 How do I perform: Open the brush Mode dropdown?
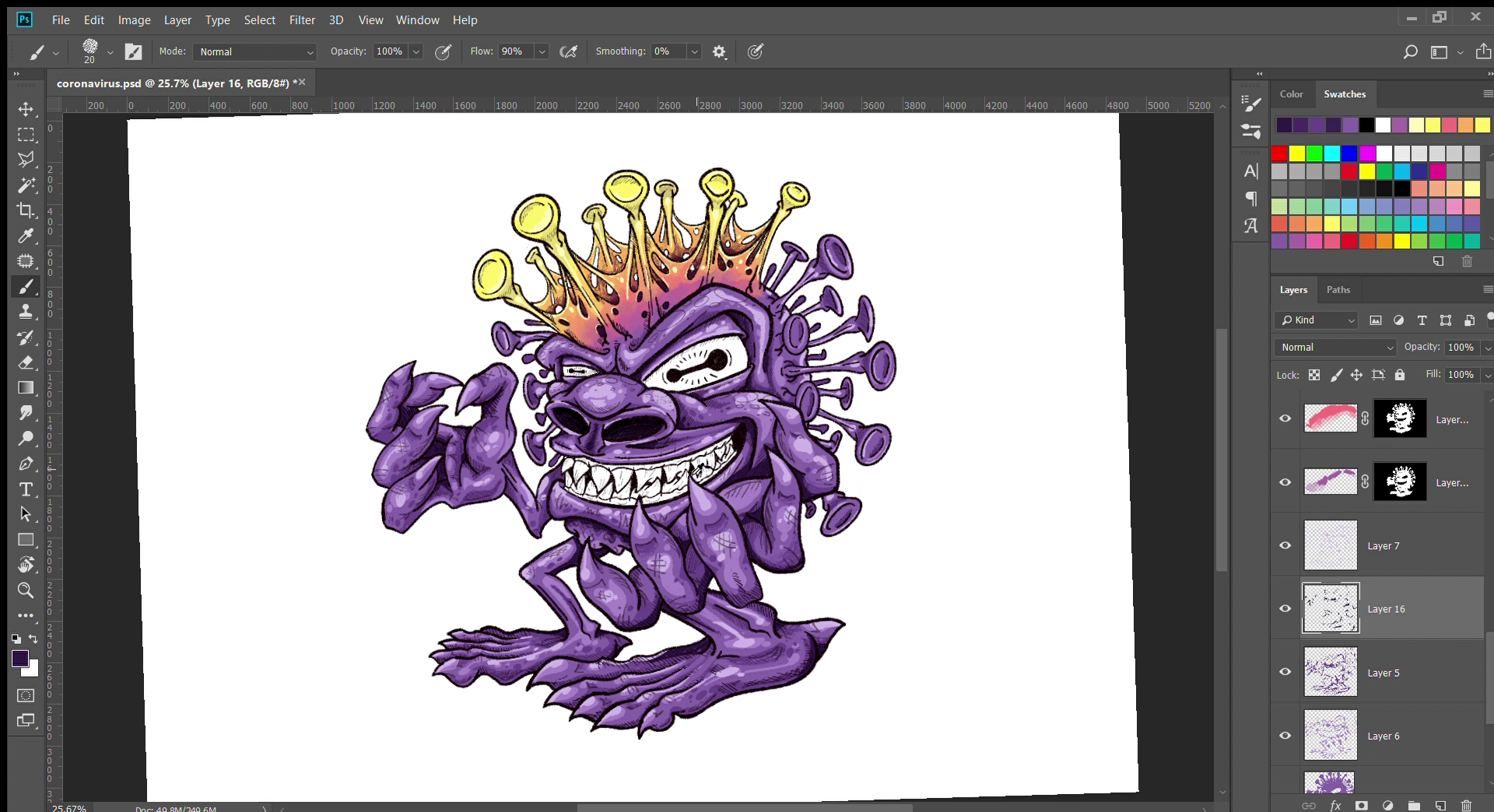[x=255, y=52]
